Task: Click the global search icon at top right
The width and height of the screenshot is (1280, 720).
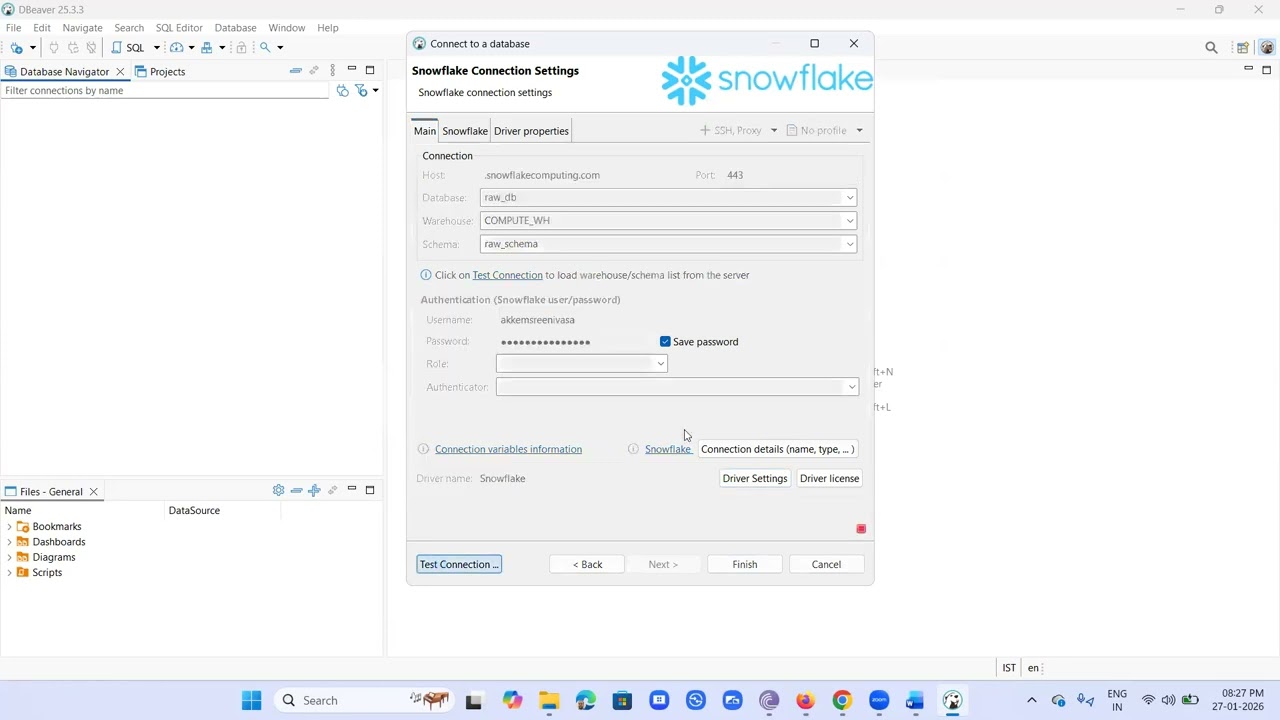Action: 1211,47
